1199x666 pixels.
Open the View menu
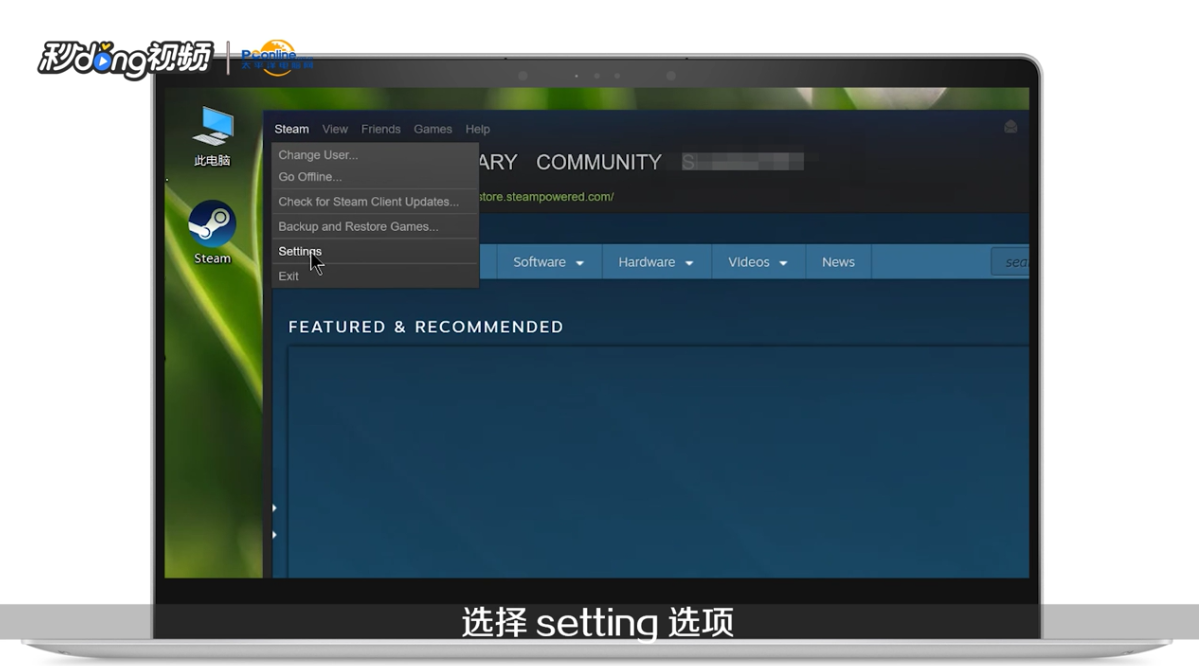pyautogui.click(x=335, y=128)
